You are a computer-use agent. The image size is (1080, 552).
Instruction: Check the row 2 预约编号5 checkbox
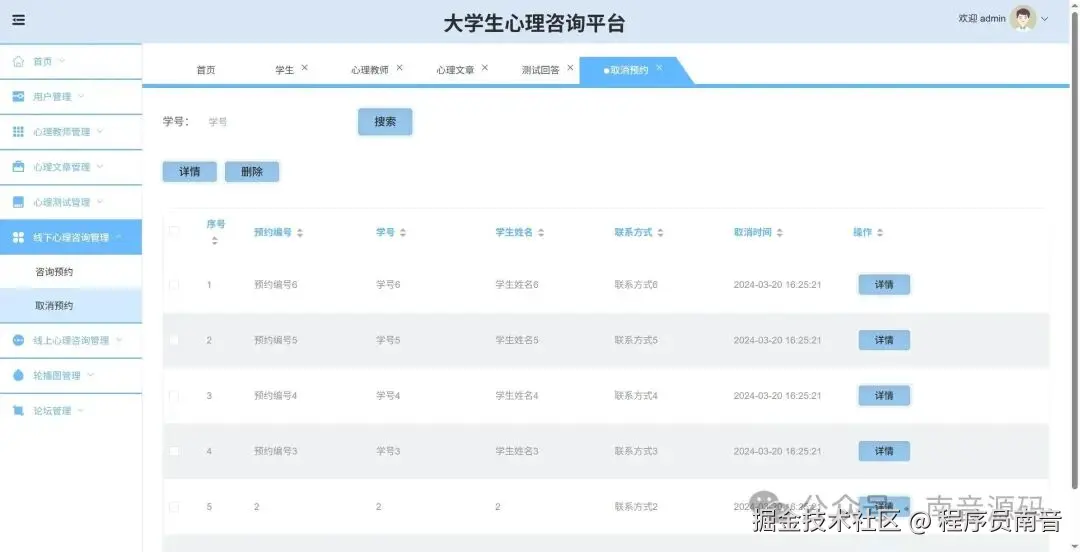[x=174, y=340]
